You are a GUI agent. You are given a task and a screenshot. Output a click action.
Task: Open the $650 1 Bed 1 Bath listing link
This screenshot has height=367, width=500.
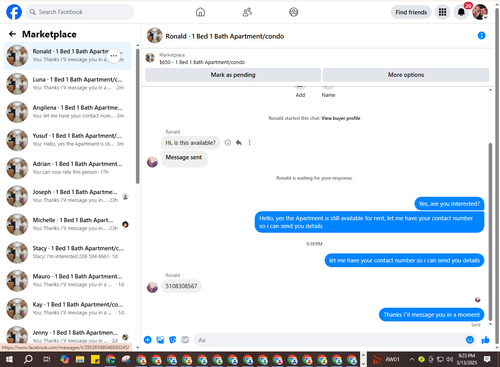202,62
